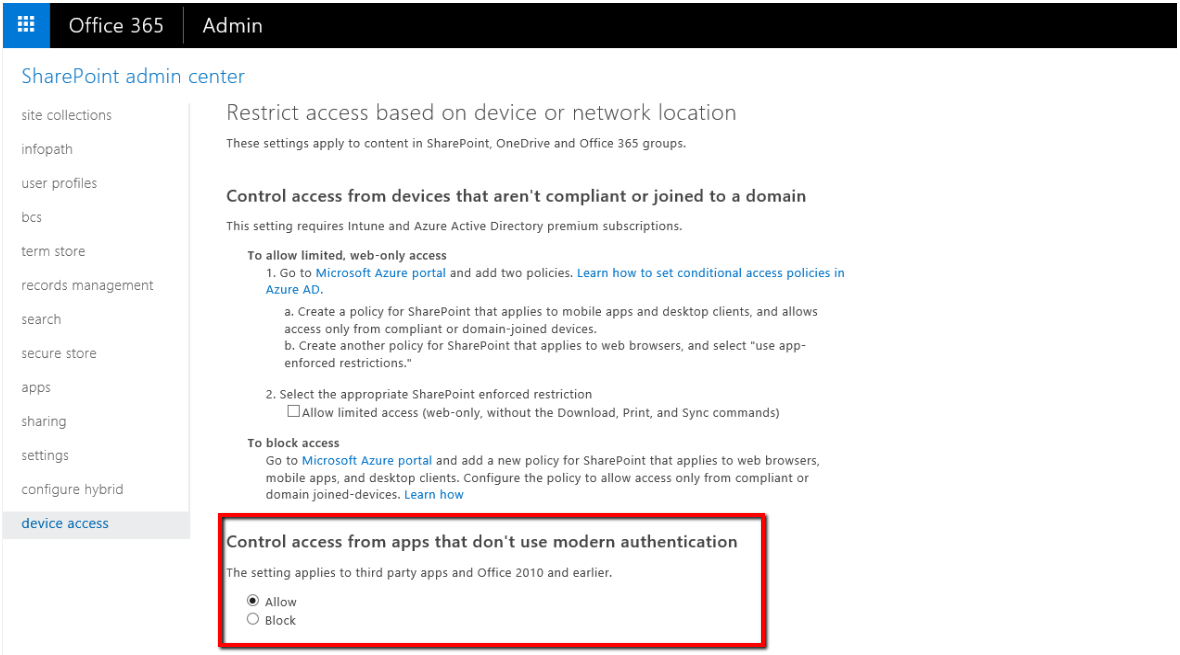
Task: Open Microsoft Azure portal link under block access
Action: (366, 460)
